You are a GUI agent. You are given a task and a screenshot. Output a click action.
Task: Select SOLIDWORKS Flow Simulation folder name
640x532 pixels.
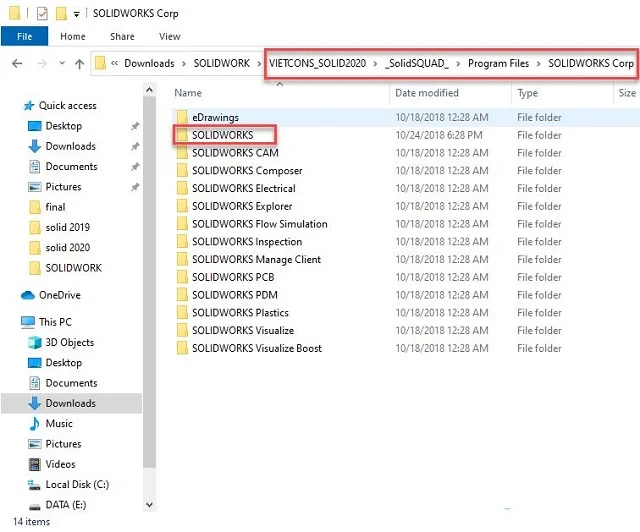pyautogui.click(x=260, y=224)
